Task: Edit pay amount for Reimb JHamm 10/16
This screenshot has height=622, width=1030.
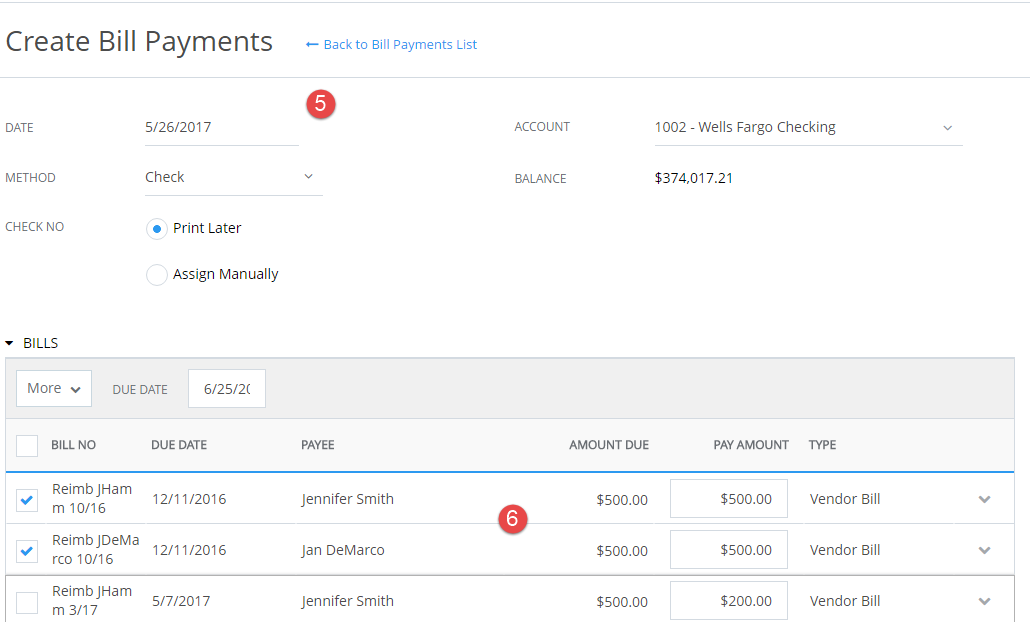Action: coord(728,499)
